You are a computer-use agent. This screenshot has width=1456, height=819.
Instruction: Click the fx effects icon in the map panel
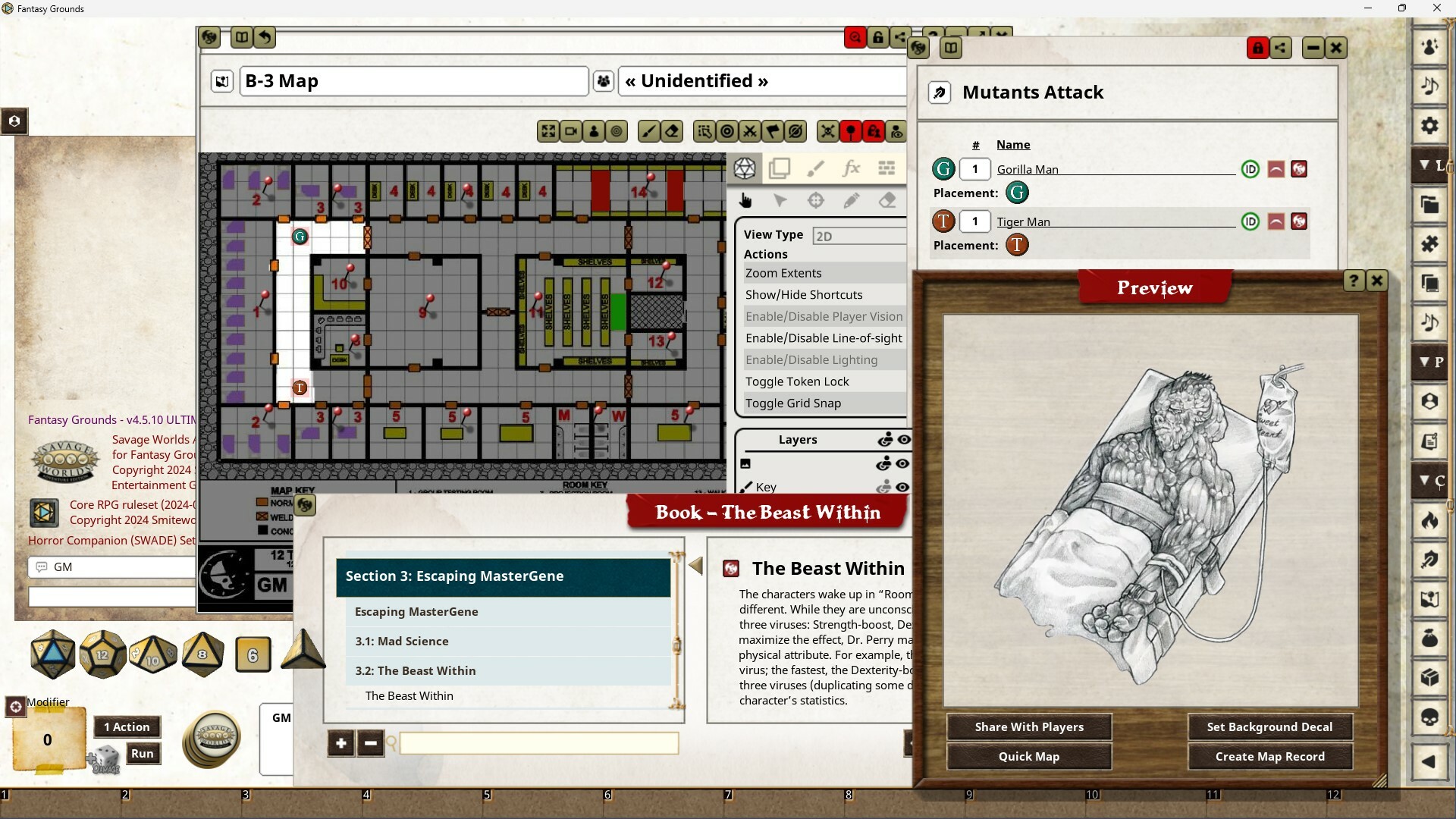point(852,168)
